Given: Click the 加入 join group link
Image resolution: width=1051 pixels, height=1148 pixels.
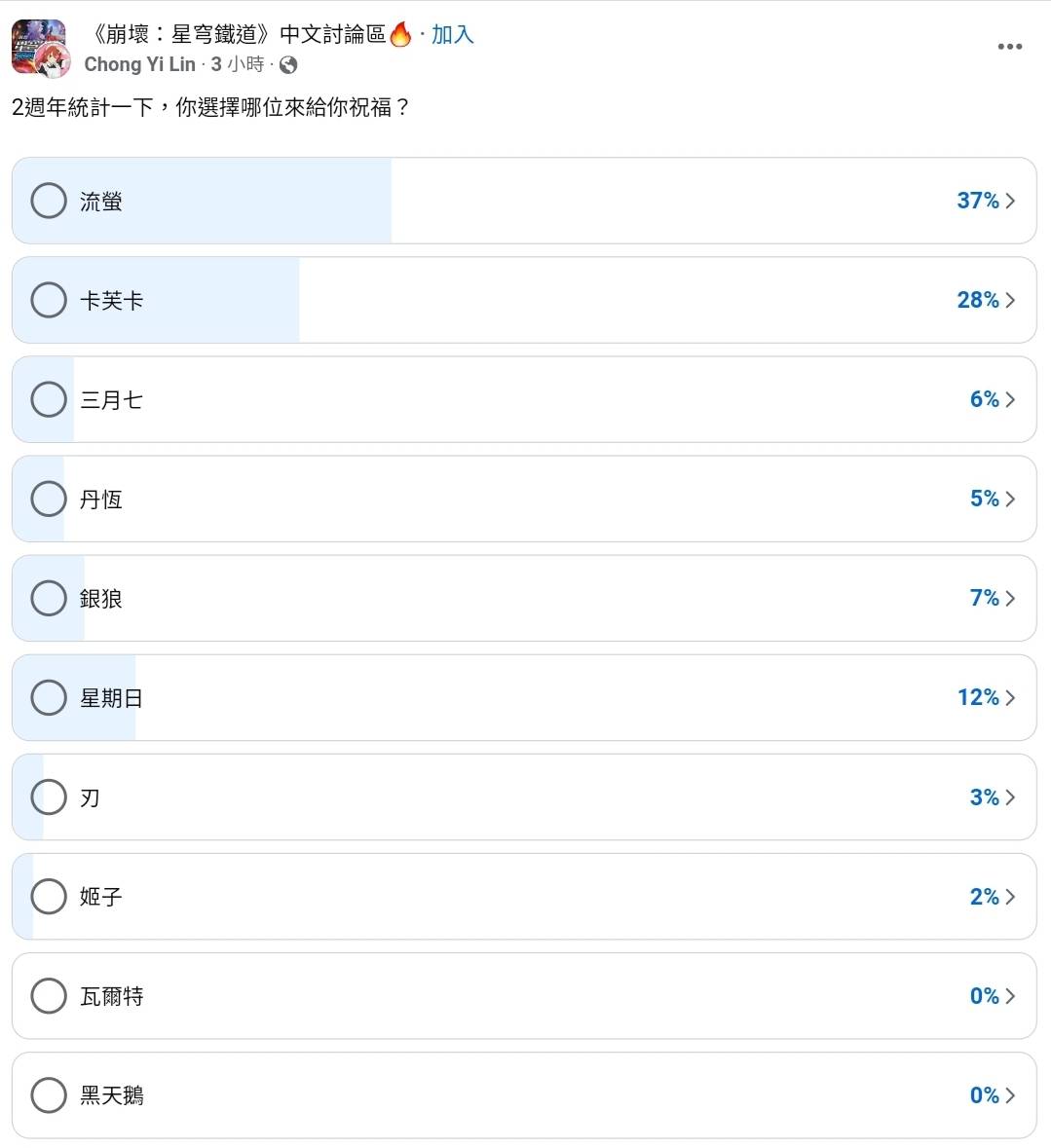Looking at the screenshot, I should (x=452, y=35).
